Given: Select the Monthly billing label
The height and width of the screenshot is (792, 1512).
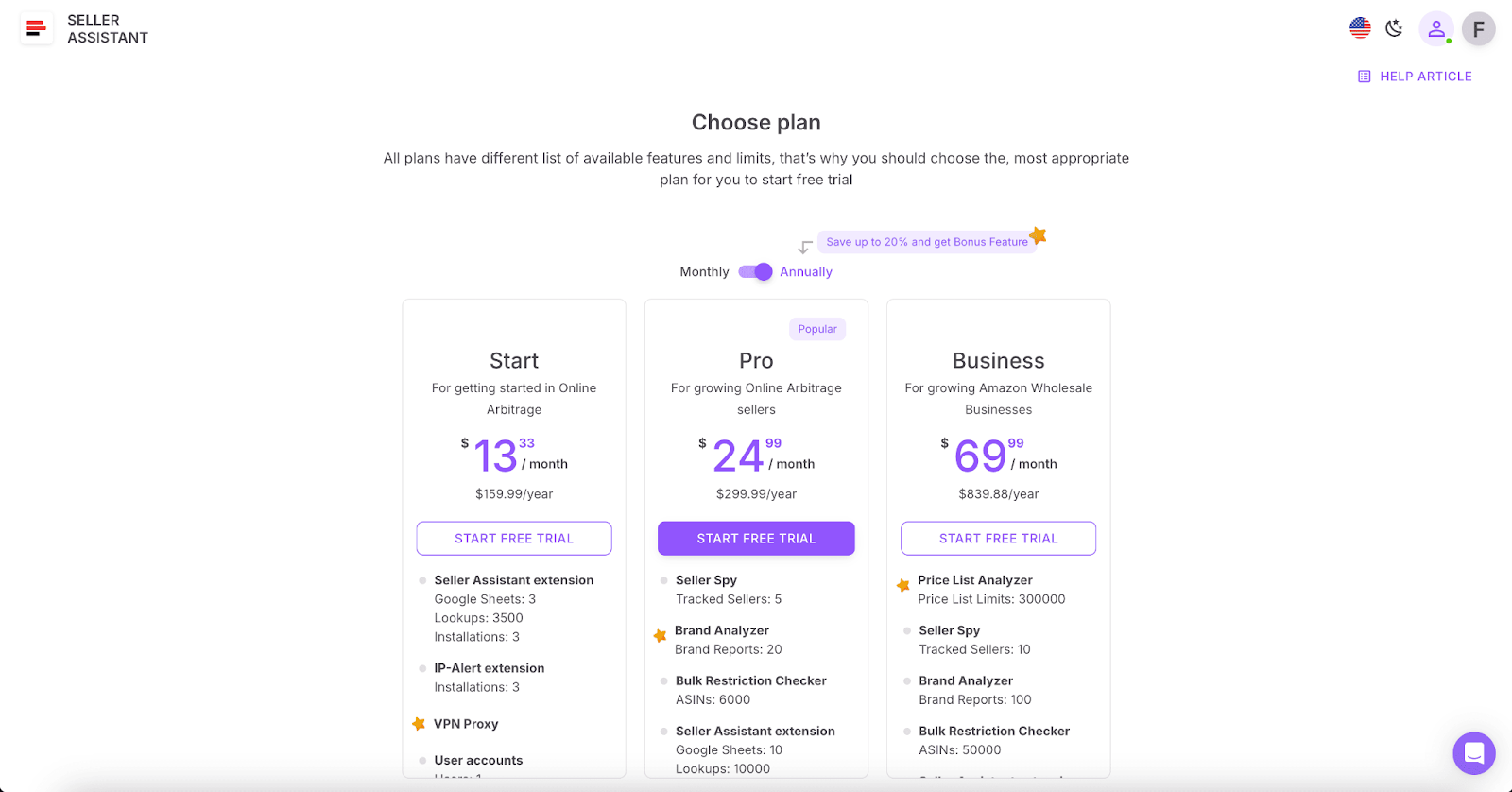Looking at the screenshot, I should pyautogui.click(x=703, y=271).
